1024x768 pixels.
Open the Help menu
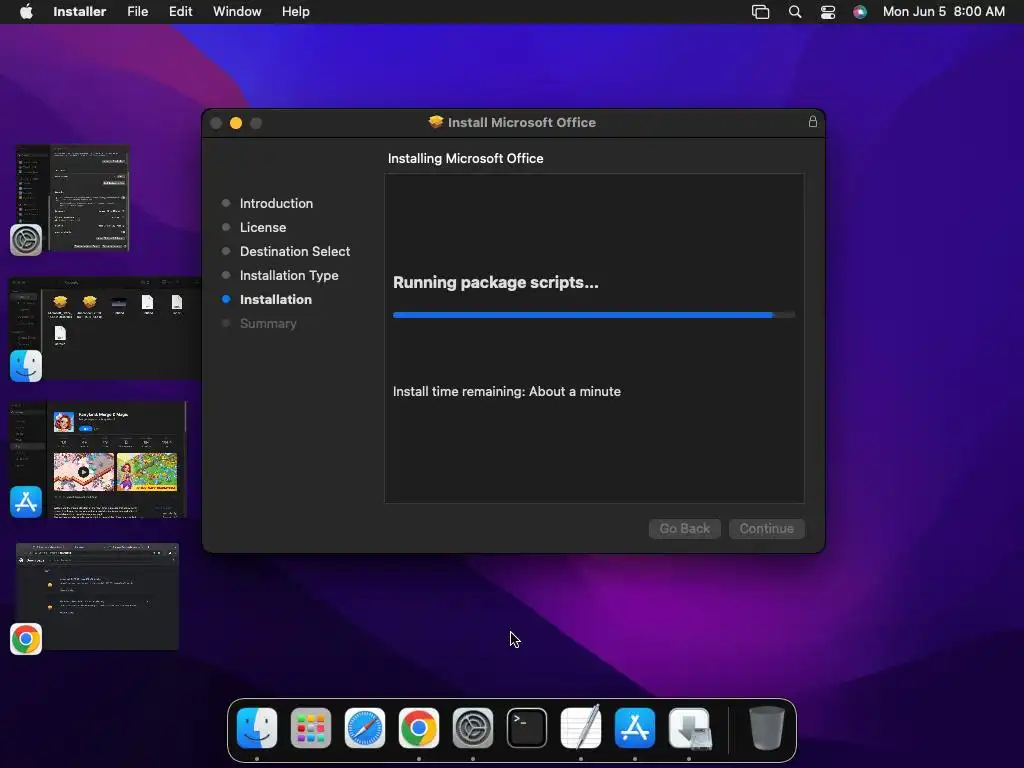(x=295, y=12)
